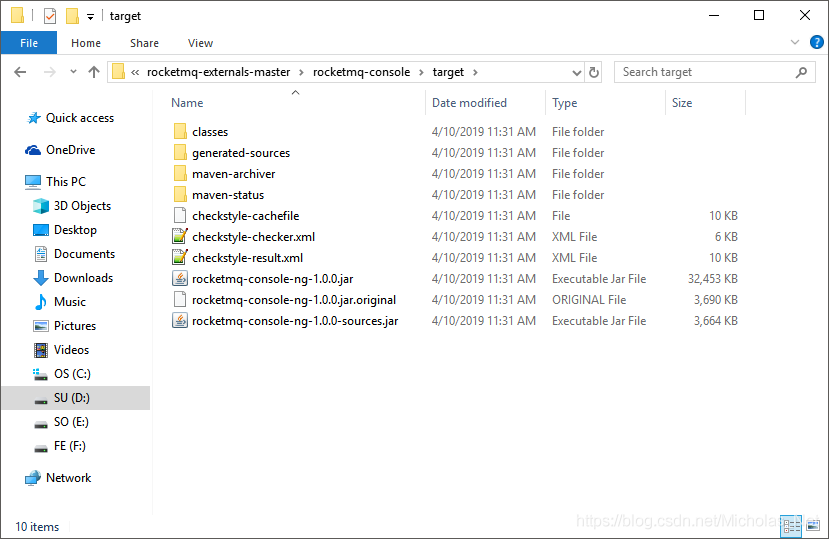
Task: Select the maven-status folder icon
Action: 180,195
